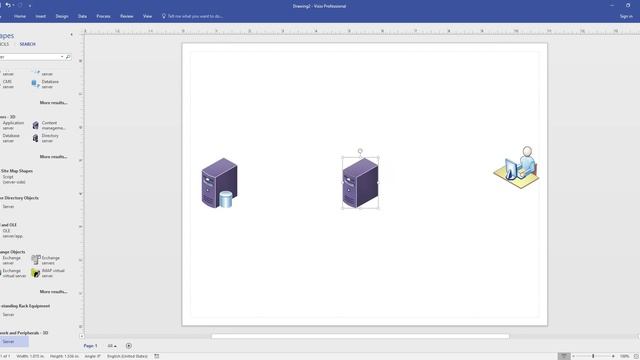Select the Exchange servers stencil icon
The width and height of the screenshot is (640, 360).
point(36,260)
